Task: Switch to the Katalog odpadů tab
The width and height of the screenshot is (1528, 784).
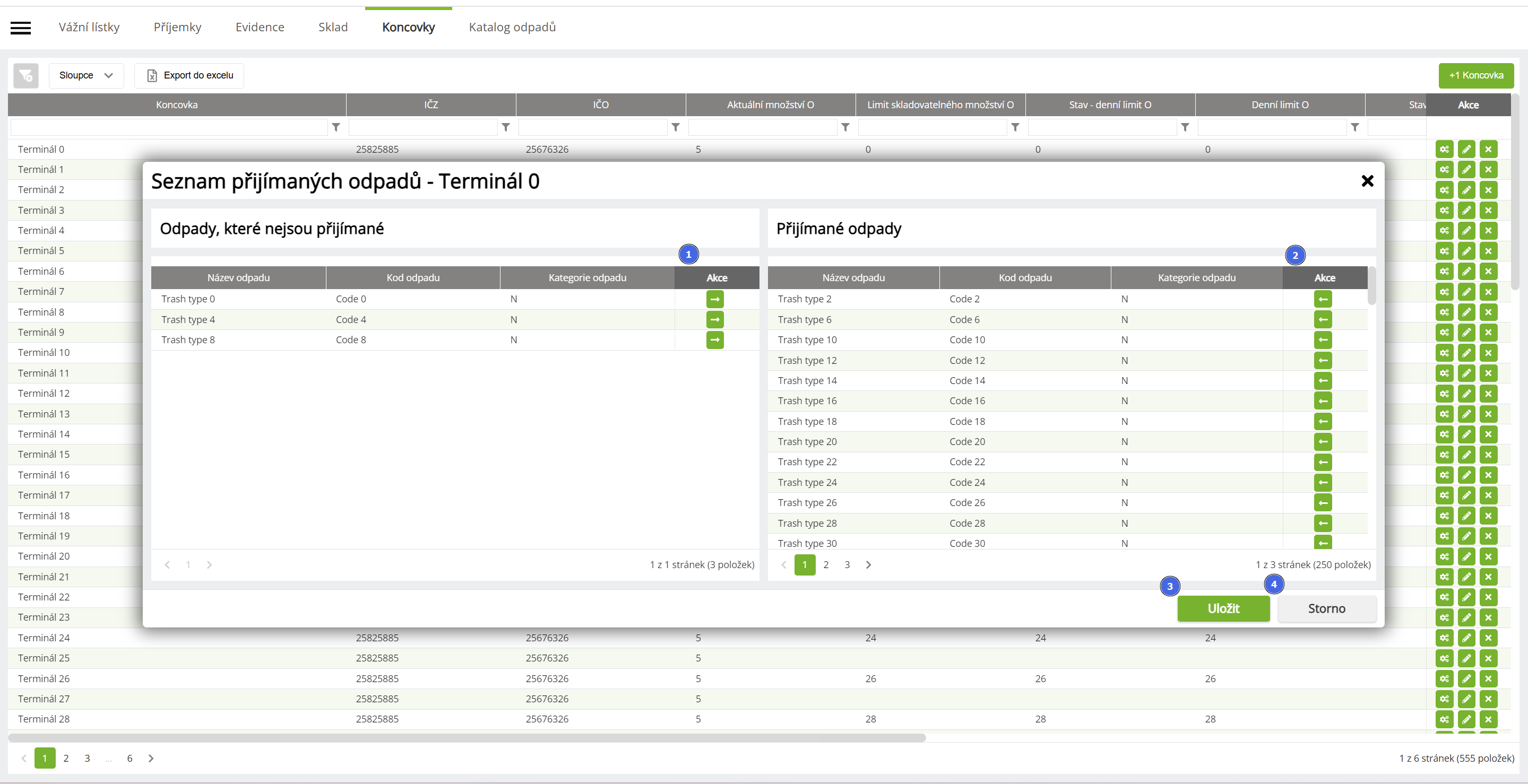Action: point(512,27)
